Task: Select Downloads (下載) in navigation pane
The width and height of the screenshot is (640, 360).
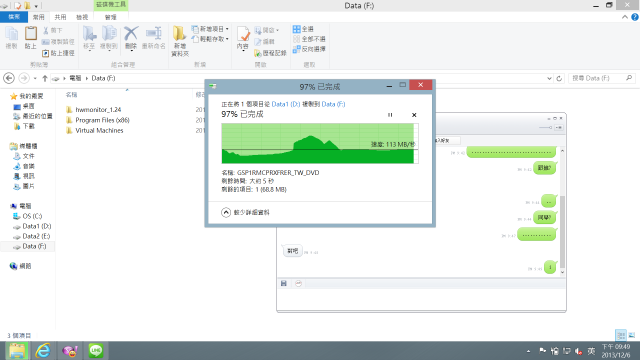Action: [x=29, y=127]
